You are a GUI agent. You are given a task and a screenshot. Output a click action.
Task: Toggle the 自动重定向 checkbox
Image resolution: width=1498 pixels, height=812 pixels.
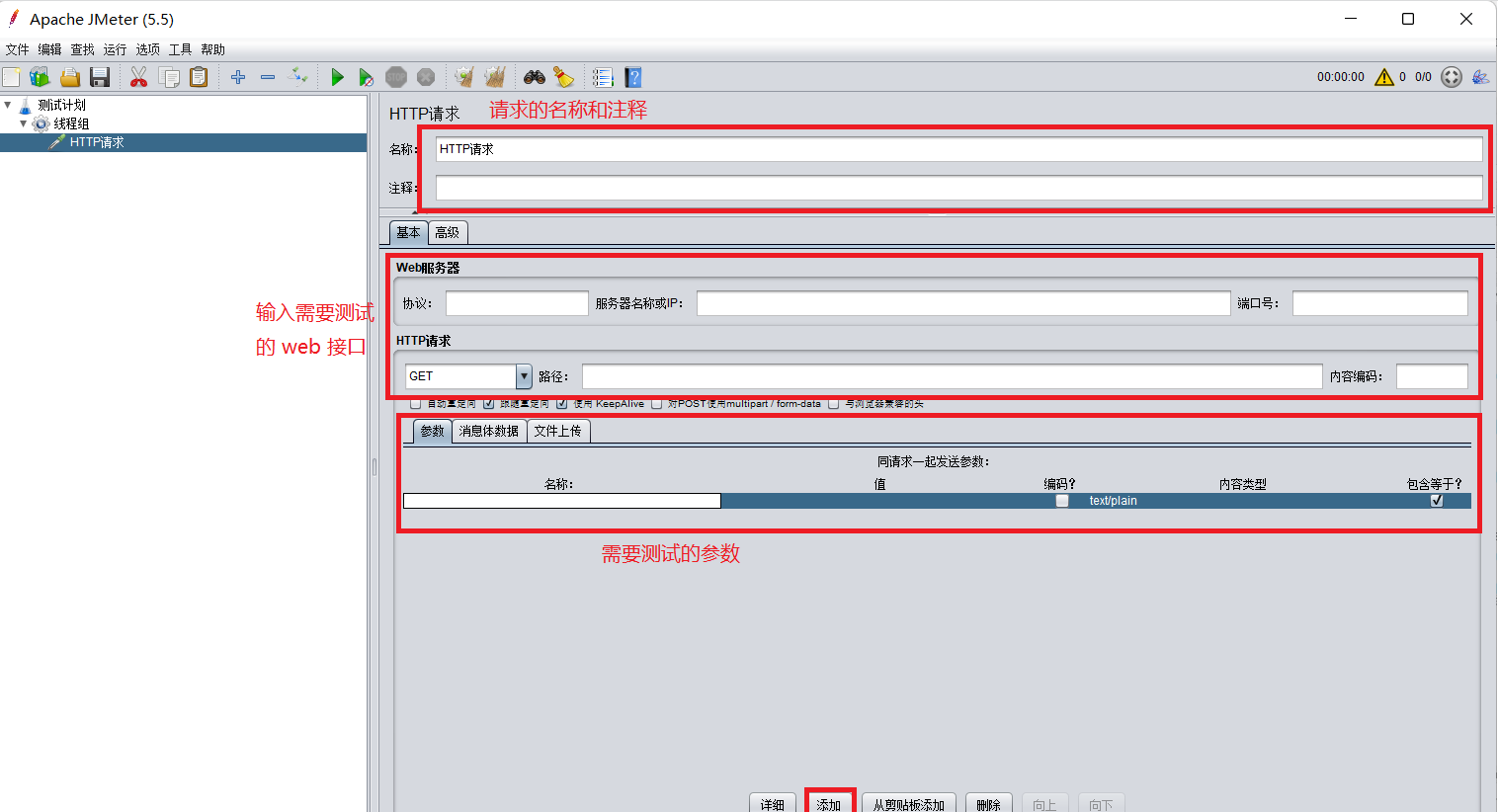click(x=416, y=404)
